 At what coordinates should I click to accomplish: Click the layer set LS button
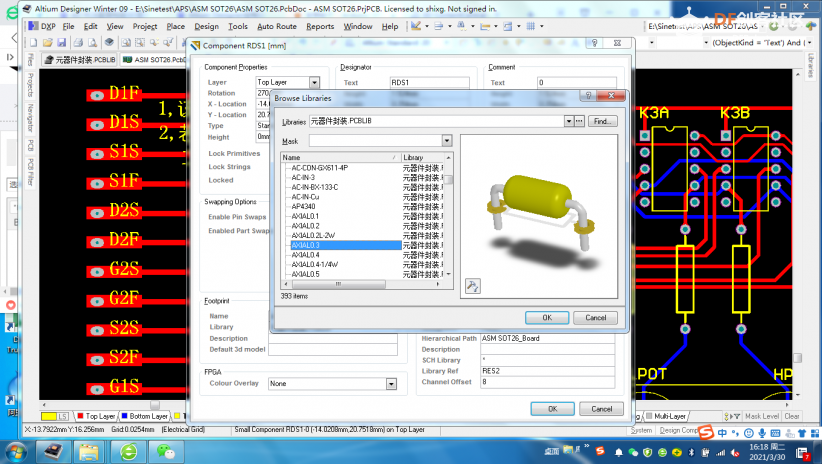pyautogui.click(x=62, y=416)
